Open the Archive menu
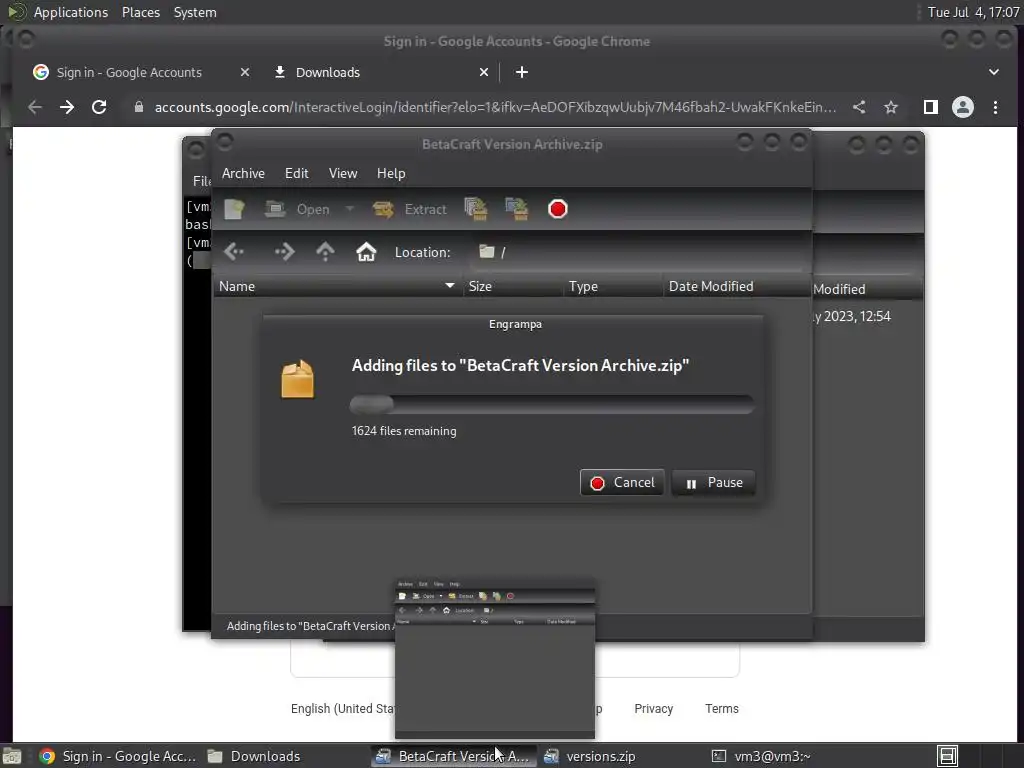 coord(243,173)
